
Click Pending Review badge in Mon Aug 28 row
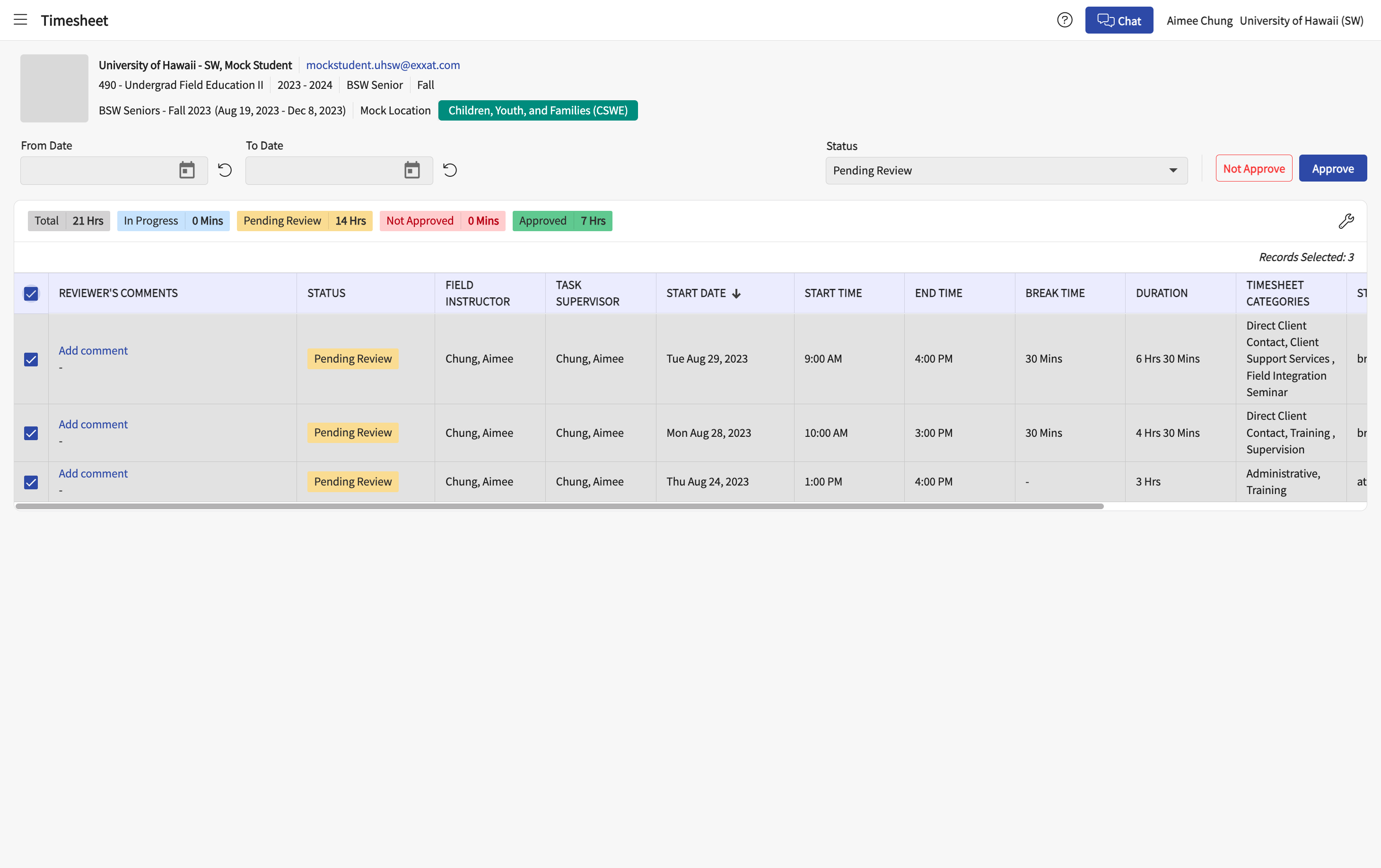coord(353,433)
